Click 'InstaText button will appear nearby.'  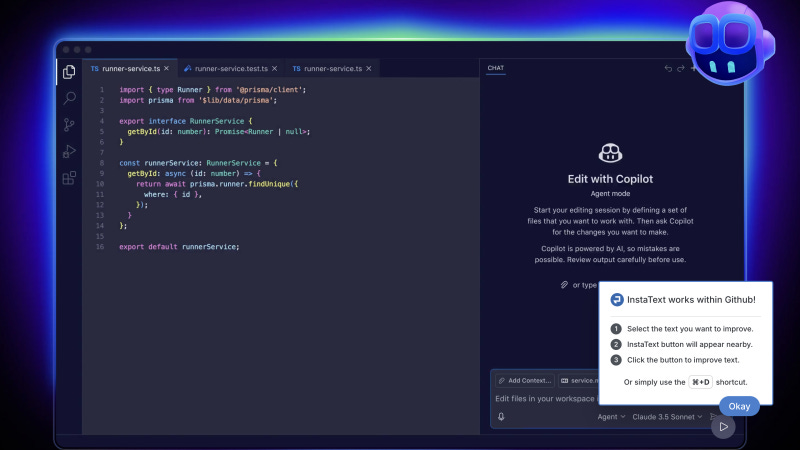(x=689, y=344)
